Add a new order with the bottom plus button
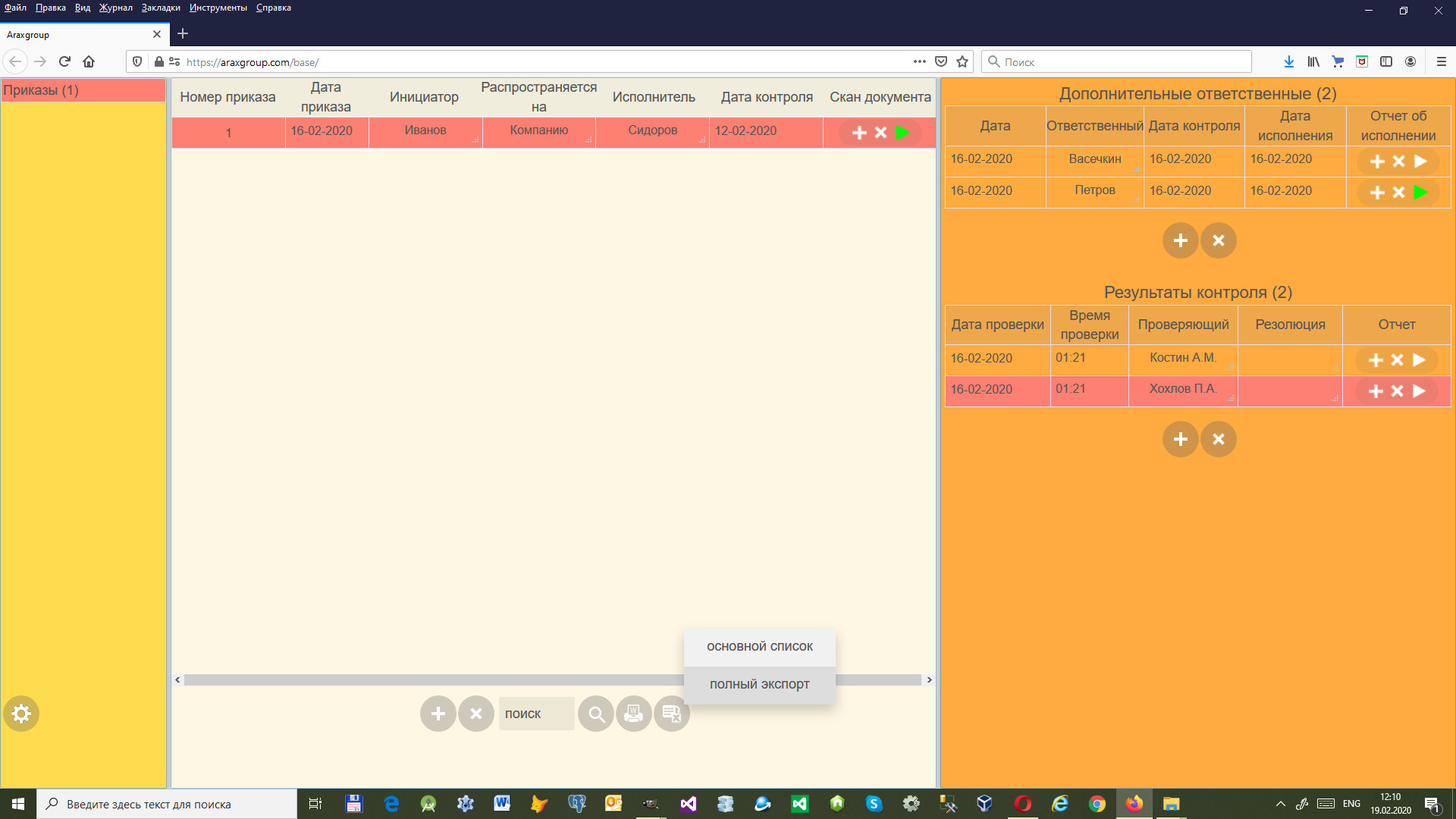Image resolution: width=1456 pixels, height=819 pixels. click(438, 714)
